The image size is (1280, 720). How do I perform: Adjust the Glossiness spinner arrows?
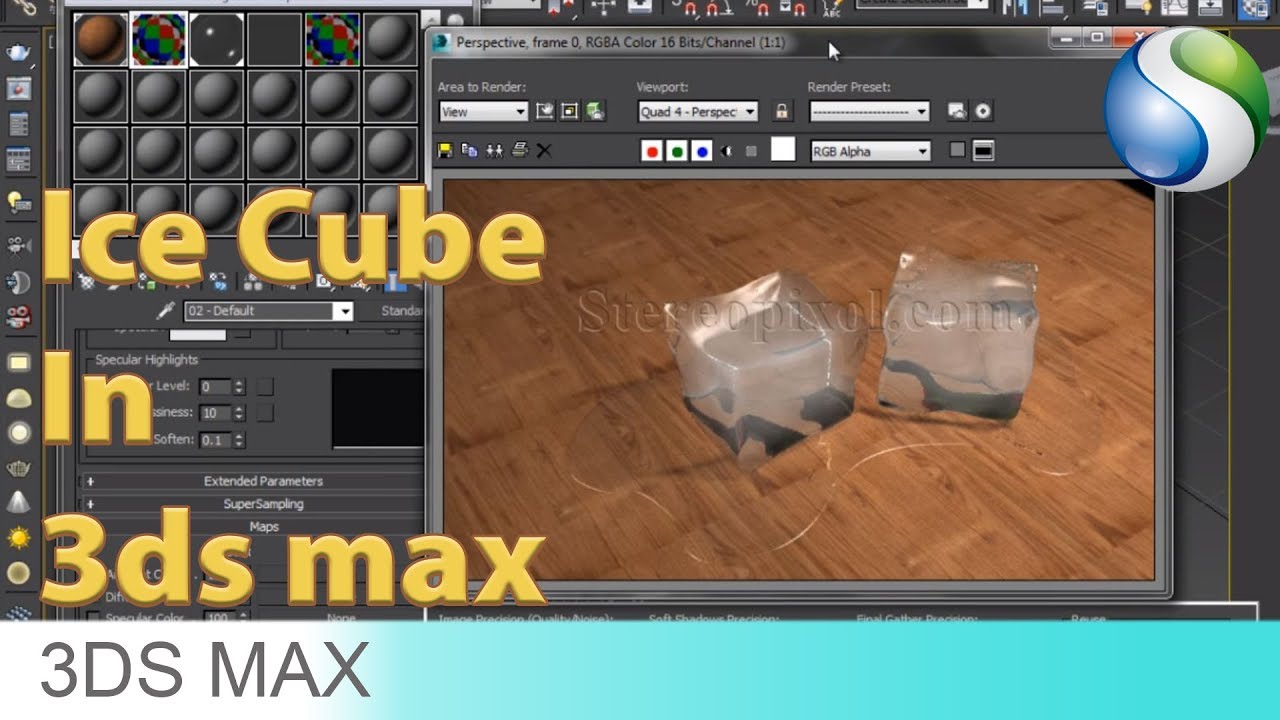[x=239, y=413]
